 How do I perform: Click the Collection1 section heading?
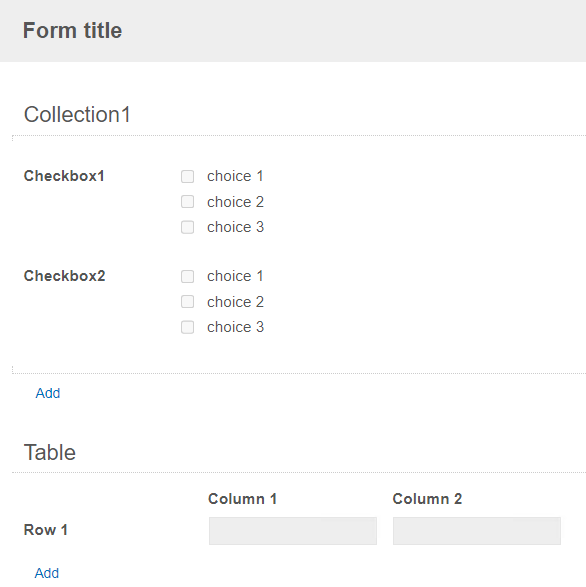pos(77,114)
